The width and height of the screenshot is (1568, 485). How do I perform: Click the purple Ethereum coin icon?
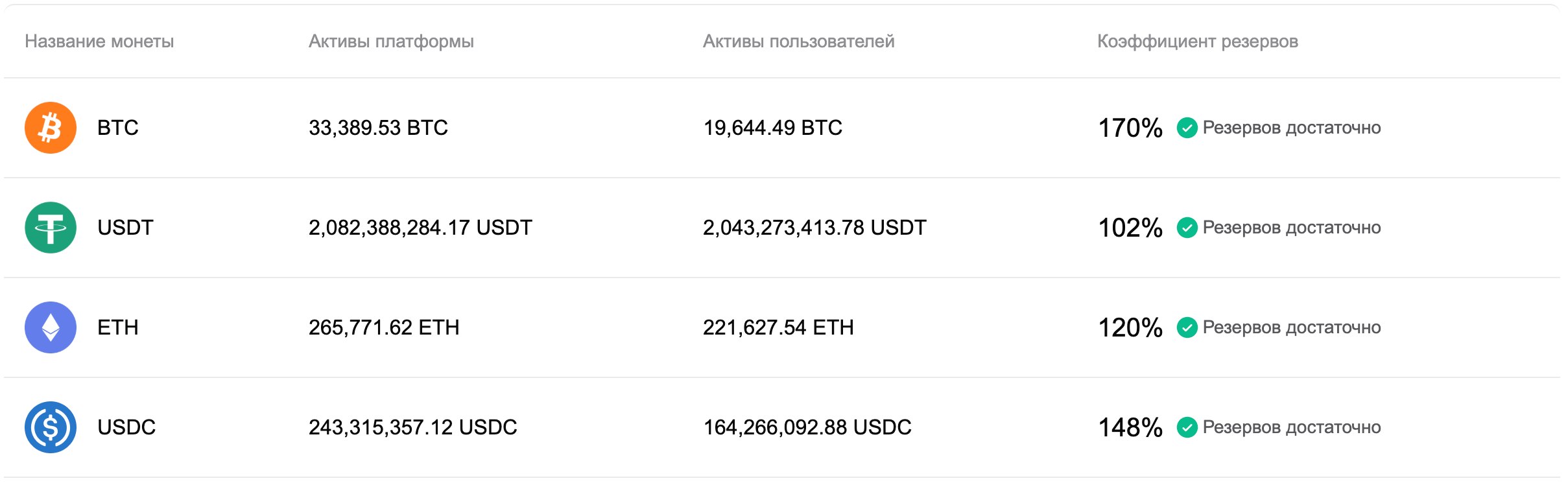(51, 327)
